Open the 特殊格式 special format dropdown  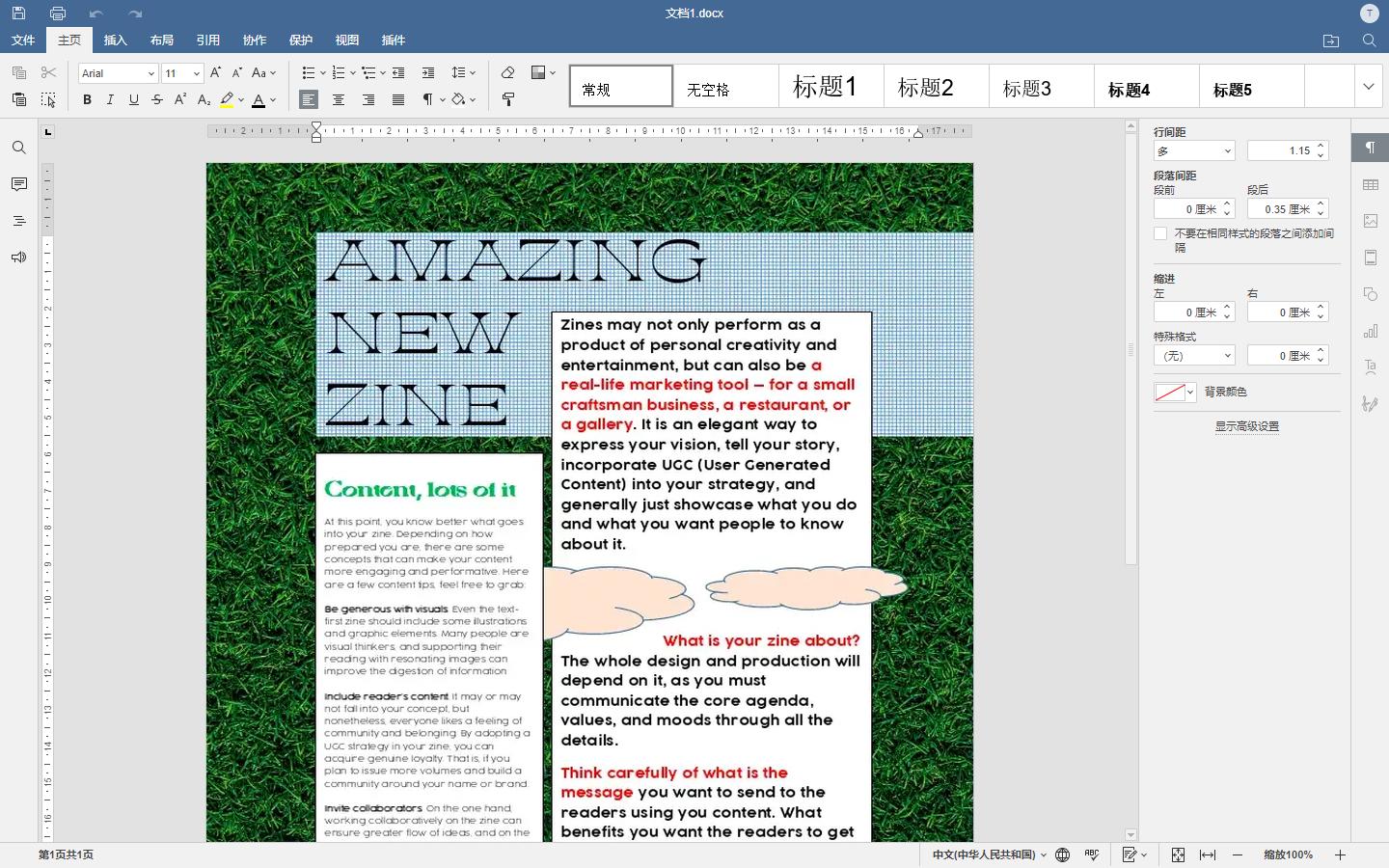[x=1194, y=355]
